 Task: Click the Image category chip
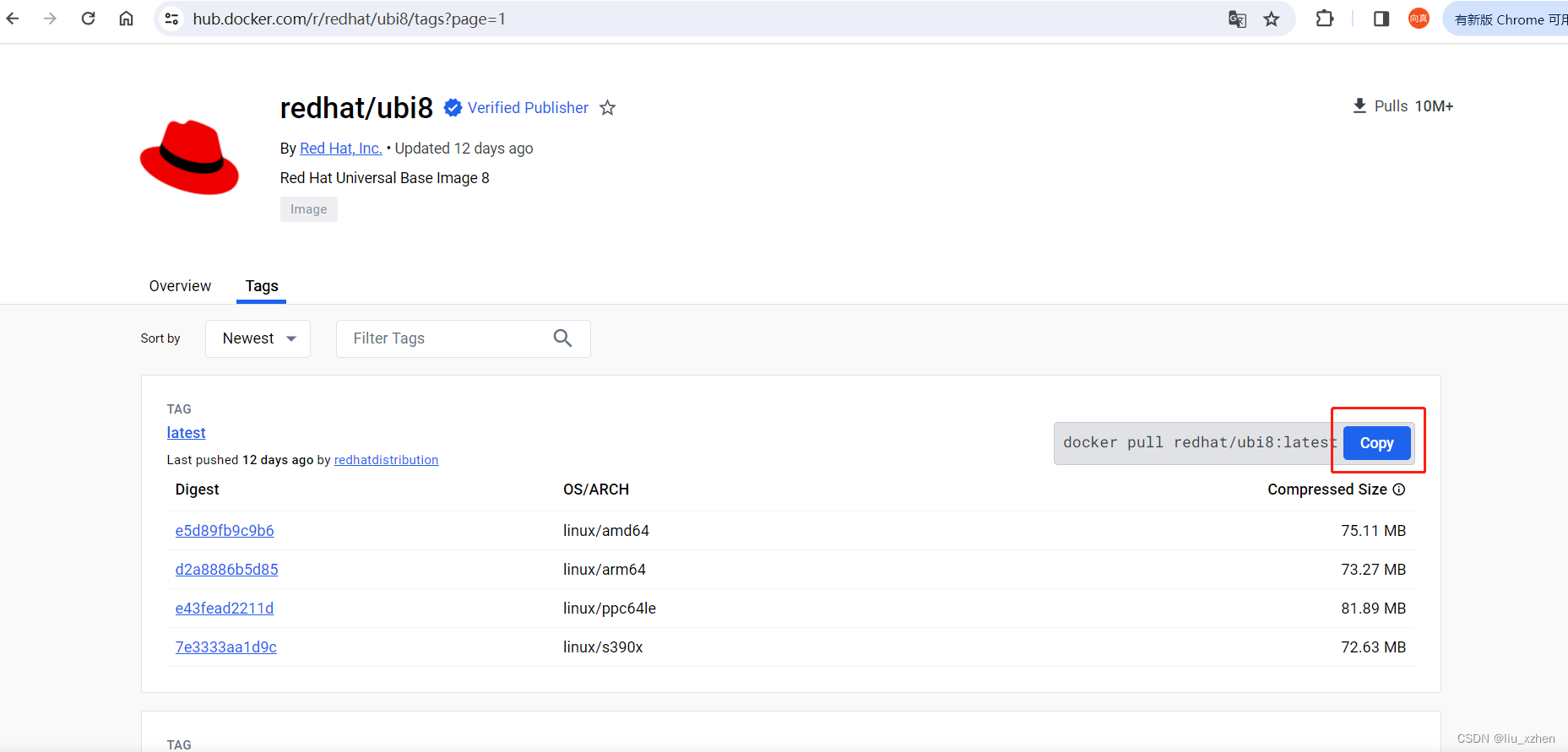click(x=309, y=209)
